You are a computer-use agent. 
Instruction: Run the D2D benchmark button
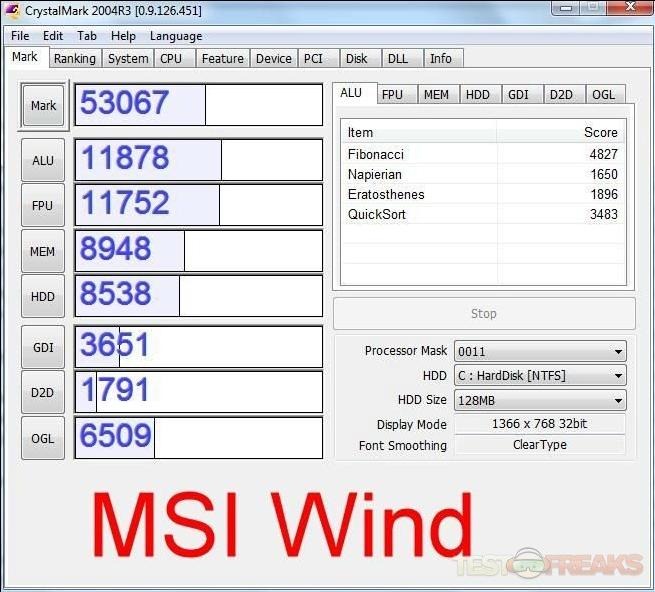point(43,392)
